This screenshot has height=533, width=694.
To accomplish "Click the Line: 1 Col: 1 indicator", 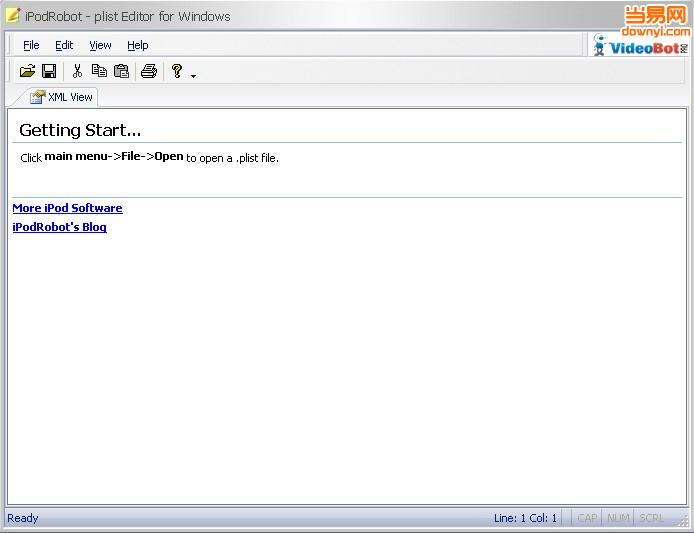I will coord(525,518).
